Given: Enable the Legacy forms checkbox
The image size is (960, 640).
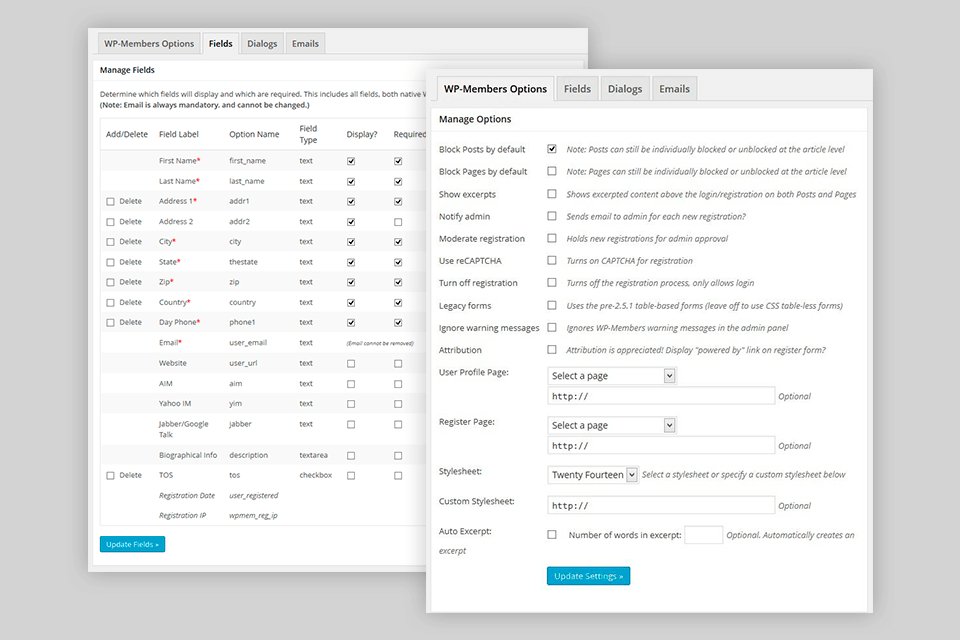Looking at the screenshot, I should click(x=552, y=305).
